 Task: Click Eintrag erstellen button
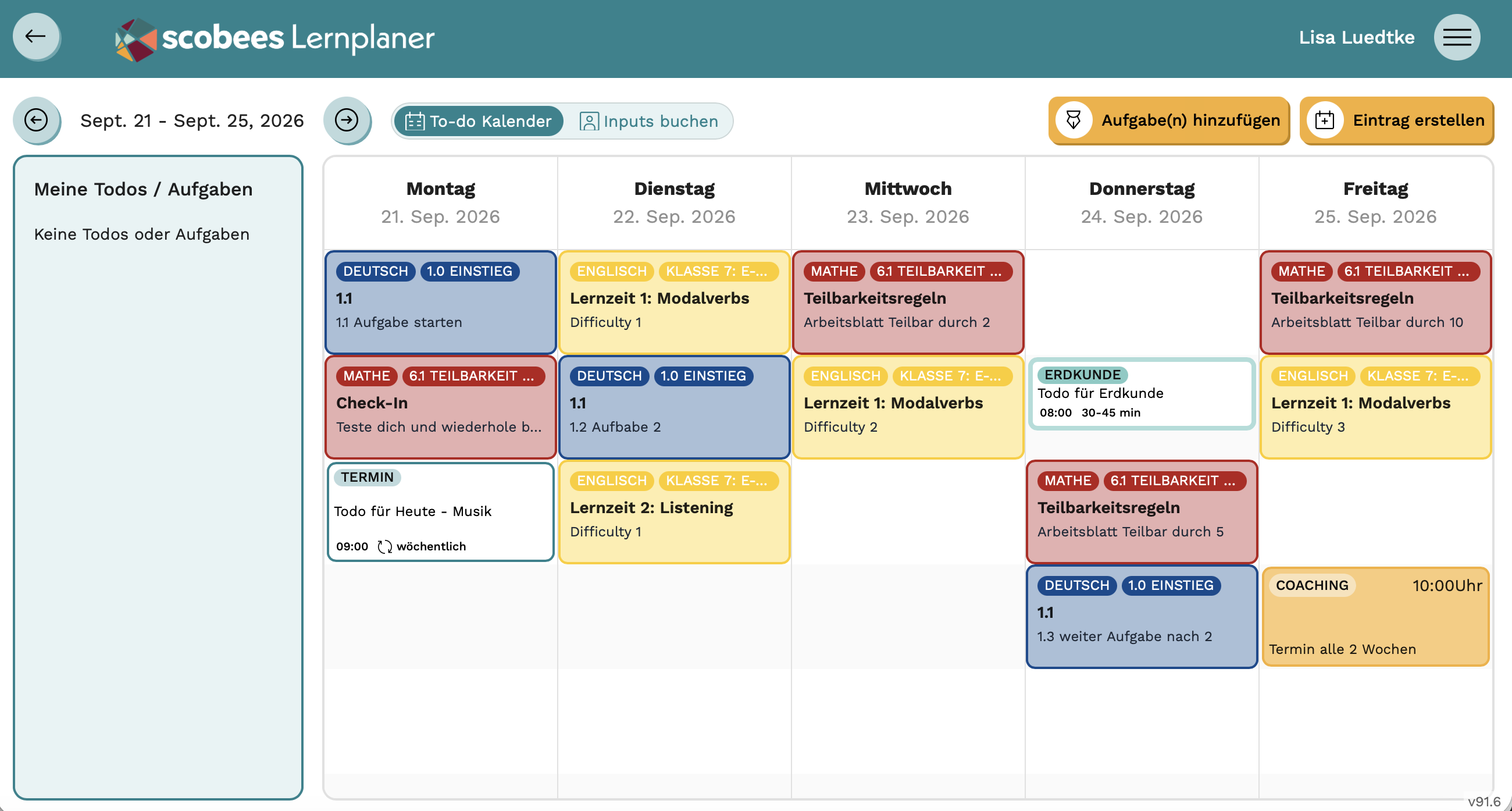[1396, 120]
